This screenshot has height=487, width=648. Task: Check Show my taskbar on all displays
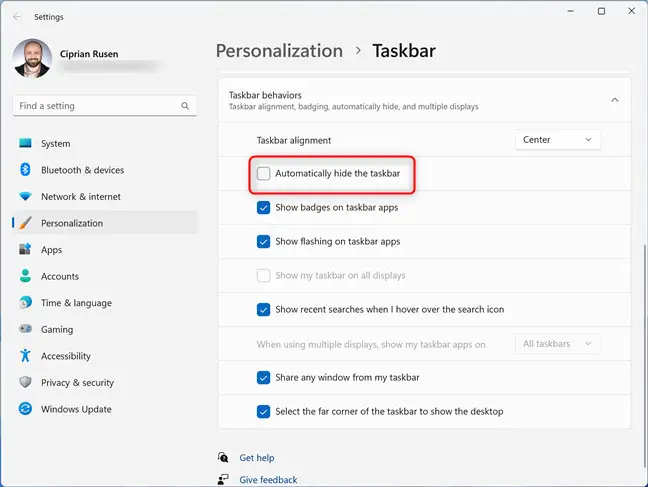pos(263,275)
